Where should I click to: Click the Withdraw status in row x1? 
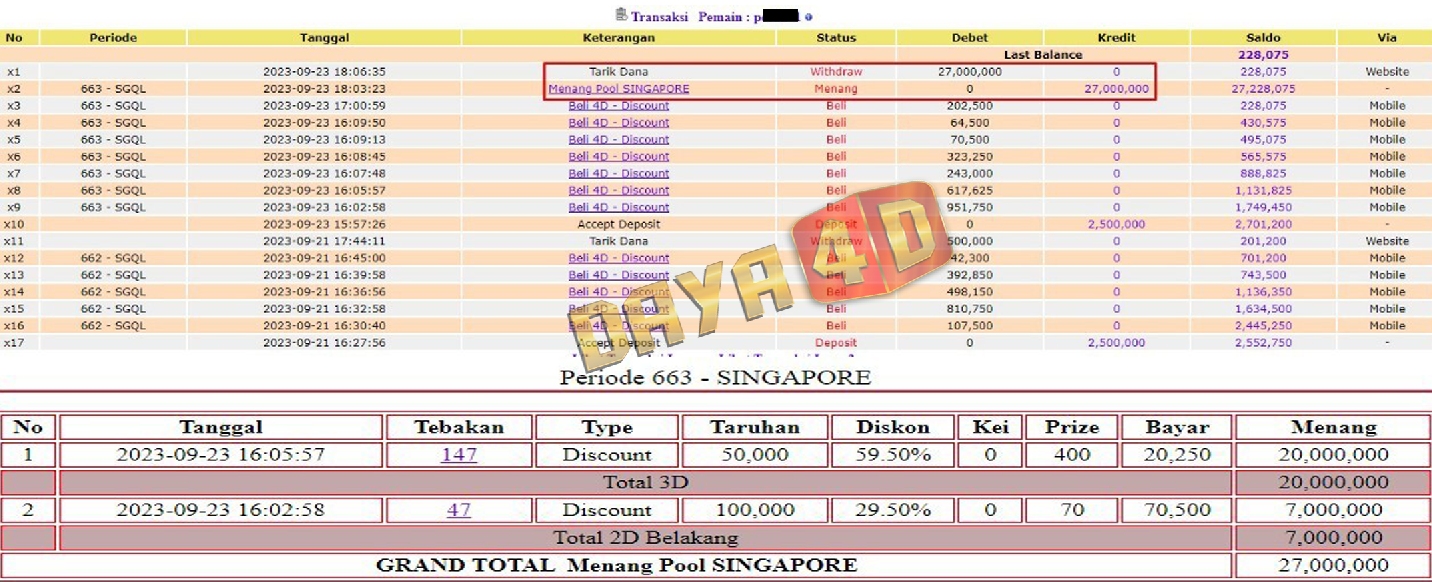[836, 72]
